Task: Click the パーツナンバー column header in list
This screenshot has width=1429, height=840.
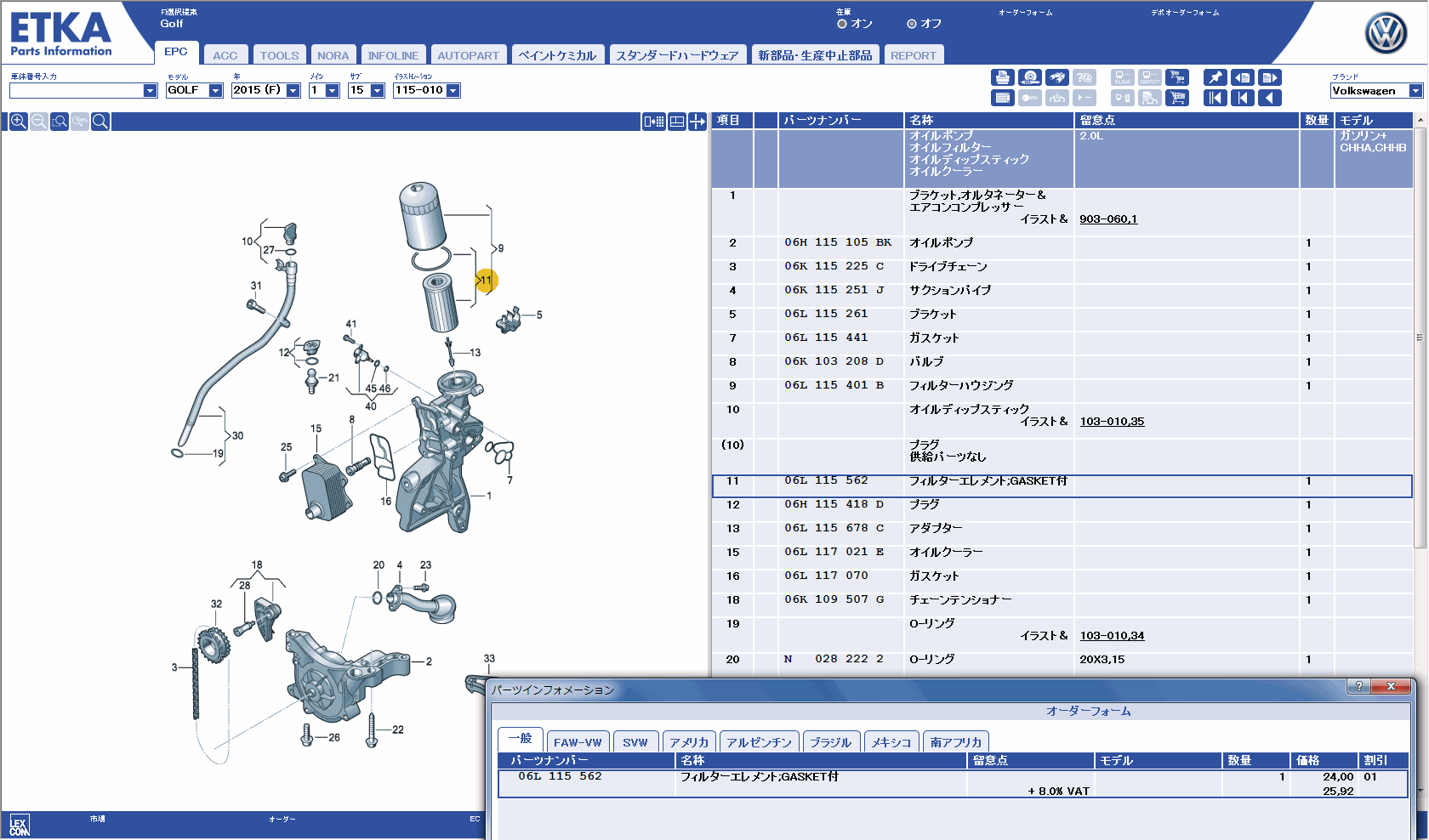Action: coord(840,120)
